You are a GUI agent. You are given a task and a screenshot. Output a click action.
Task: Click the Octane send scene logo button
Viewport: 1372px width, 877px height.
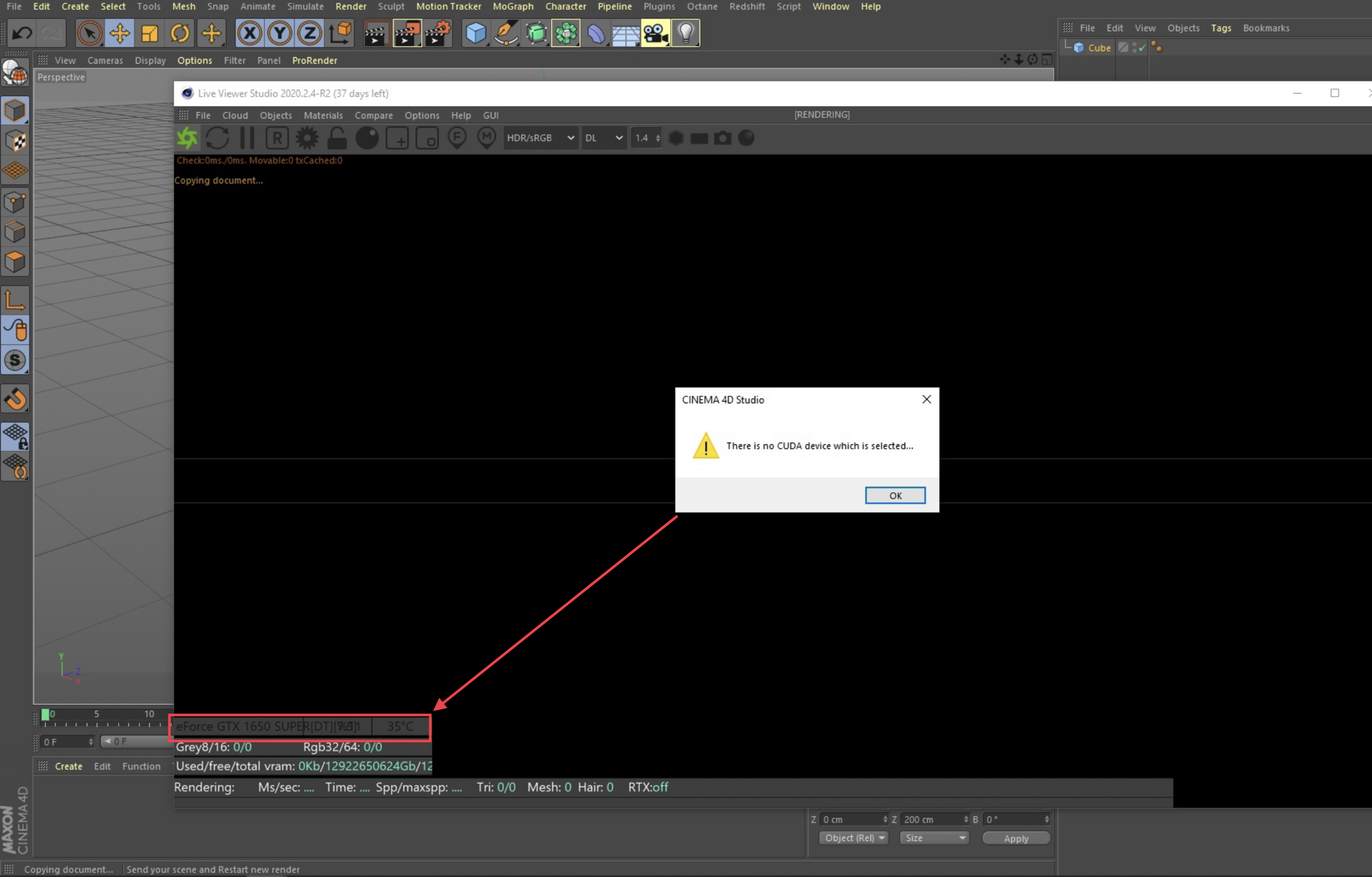187,138
